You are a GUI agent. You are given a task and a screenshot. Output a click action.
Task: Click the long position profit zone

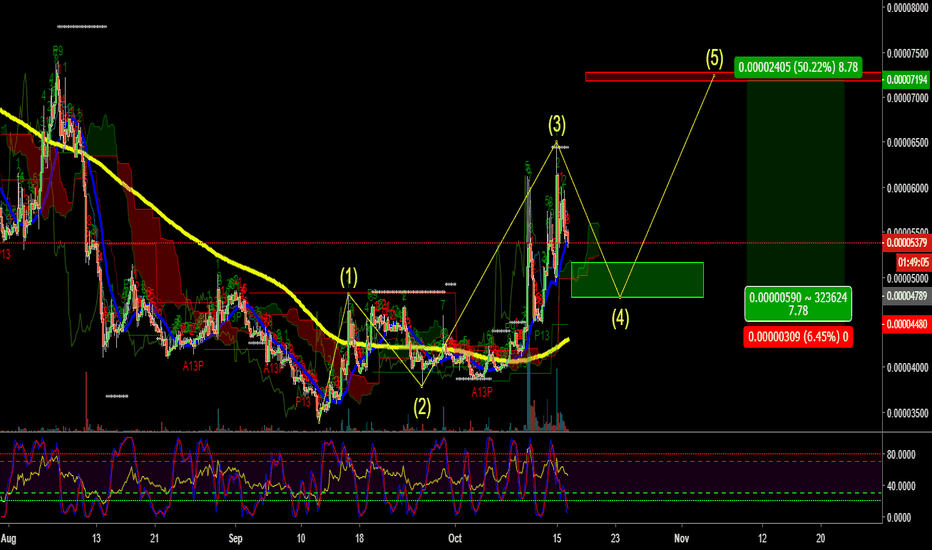(795, 181)
